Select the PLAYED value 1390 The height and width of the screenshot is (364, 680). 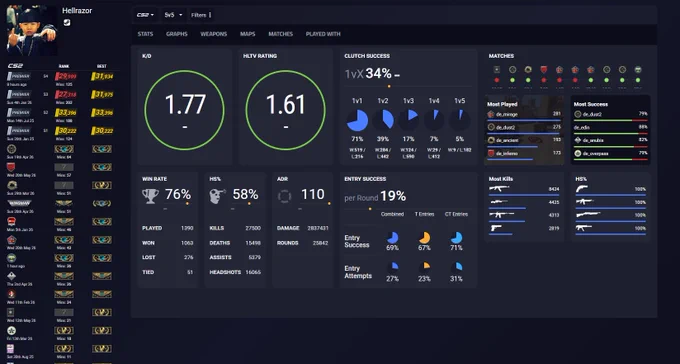(x=187, y=228)
